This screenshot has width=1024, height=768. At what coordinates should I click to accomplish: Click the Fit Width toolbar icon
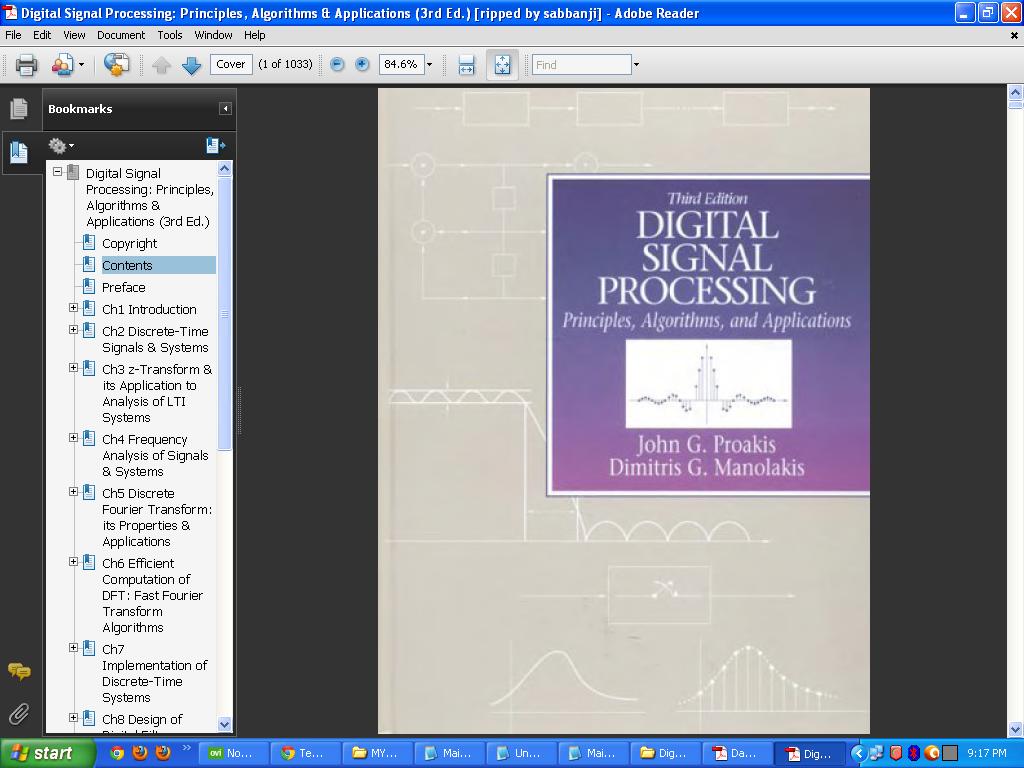pos(467,63)
